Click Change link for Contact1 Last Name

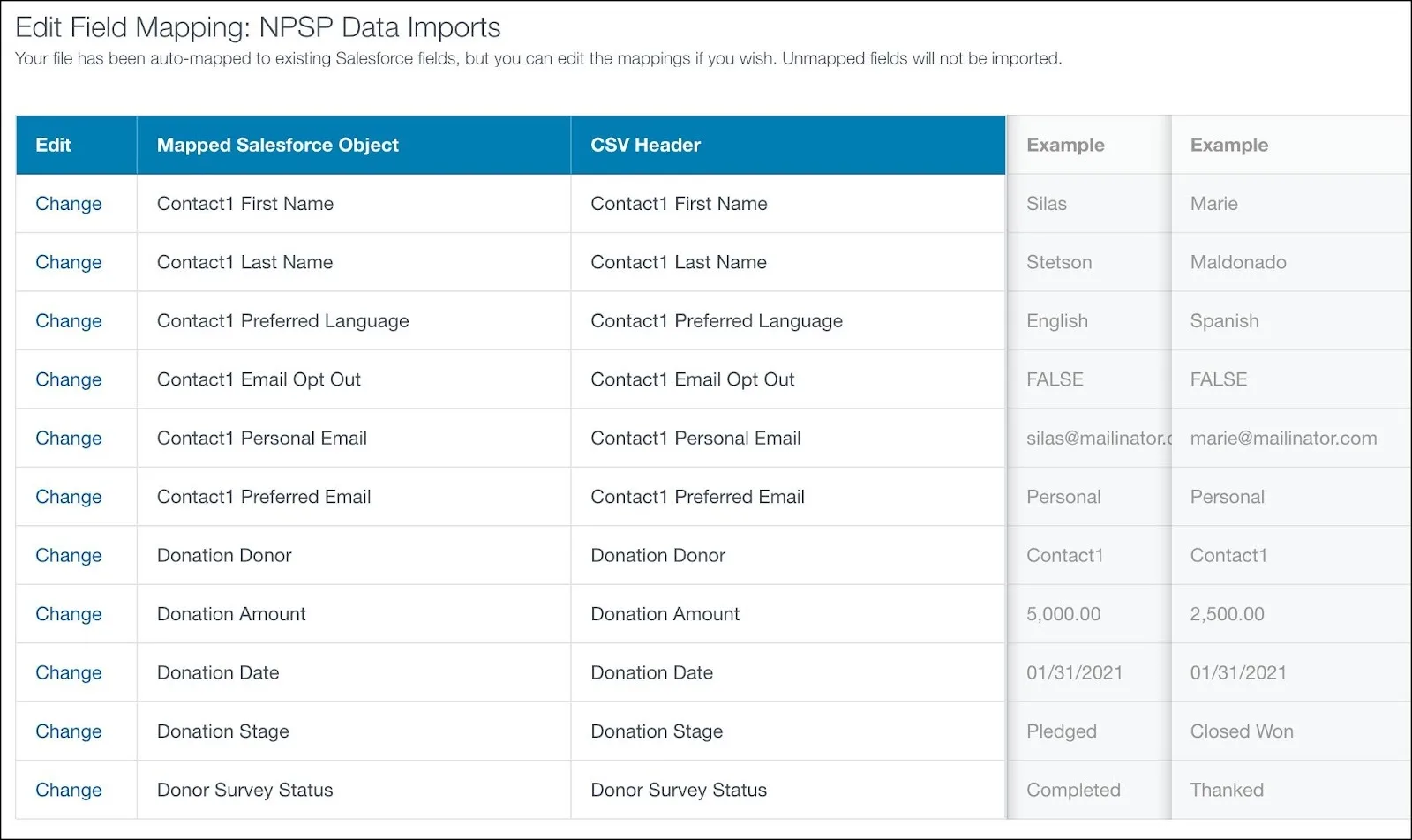coord(68,262)
